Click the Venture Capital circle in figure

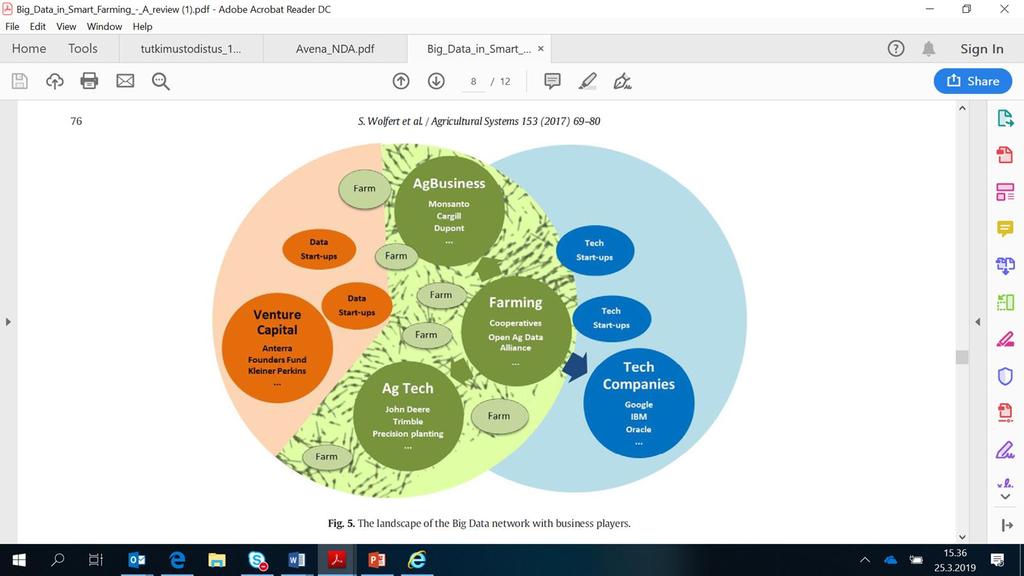[x=277, y=347]
